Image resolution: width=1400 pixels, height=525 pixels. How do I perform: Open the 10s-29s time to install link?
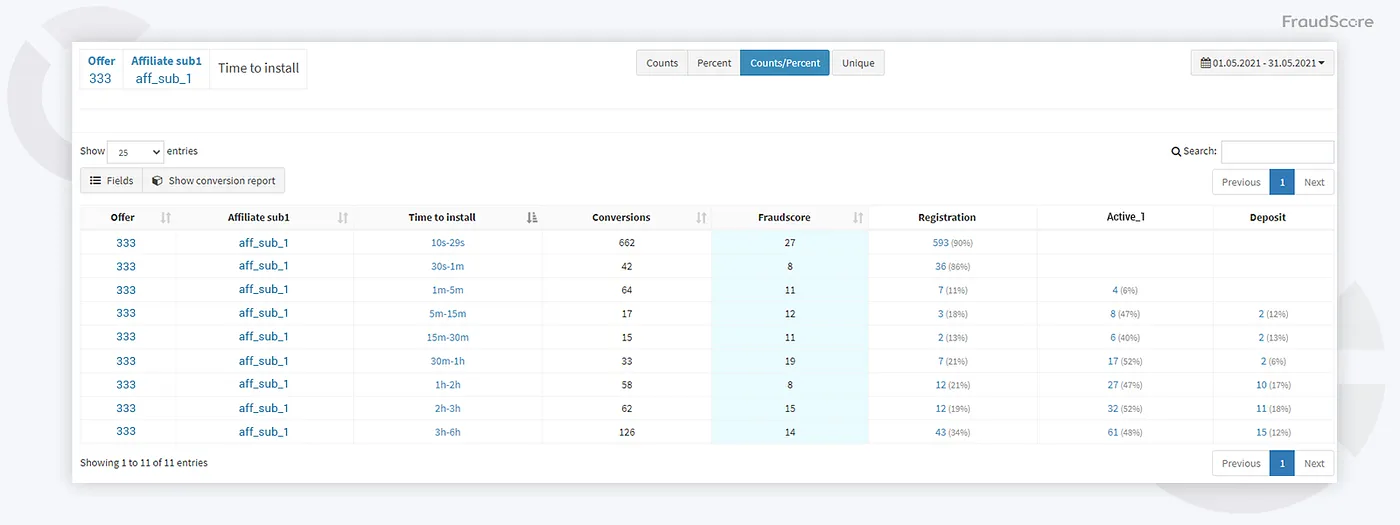447,243
